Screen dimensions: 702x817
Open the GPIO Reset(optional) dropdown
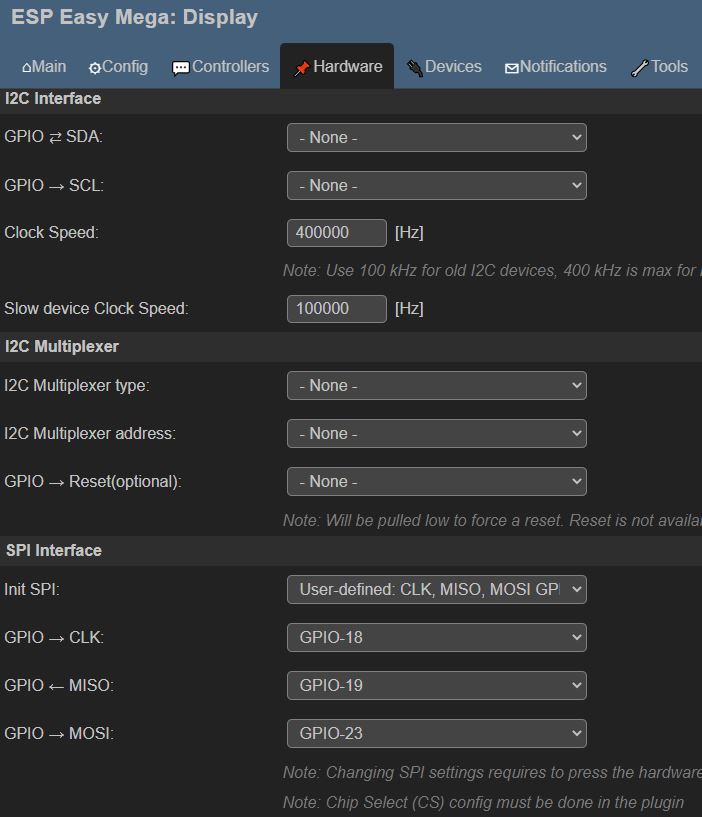click(437, 481)
